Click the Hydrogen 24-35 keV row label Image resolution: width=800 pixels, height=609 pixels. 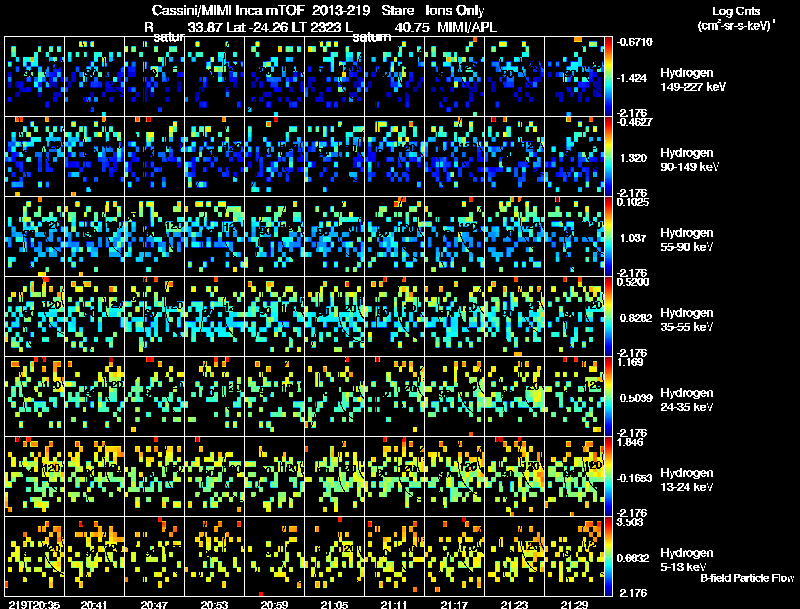(x=687, y=400)
